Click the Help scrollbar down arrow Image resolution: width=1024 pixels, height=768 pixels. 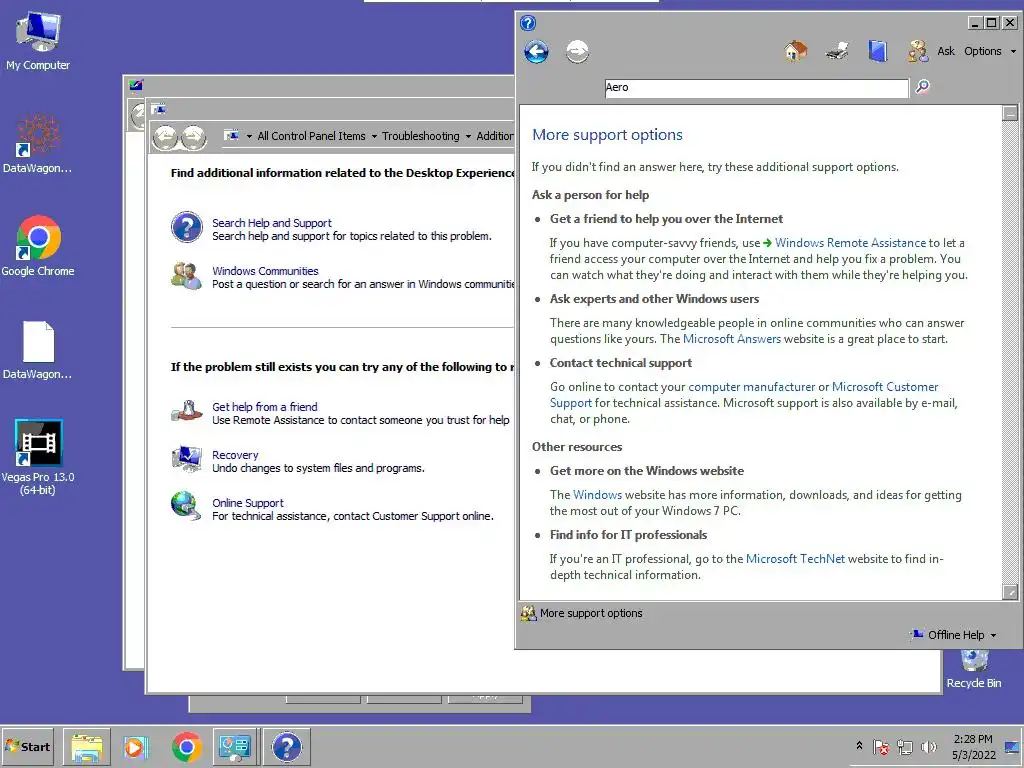pyautogui.click(x=1010, y=592)
